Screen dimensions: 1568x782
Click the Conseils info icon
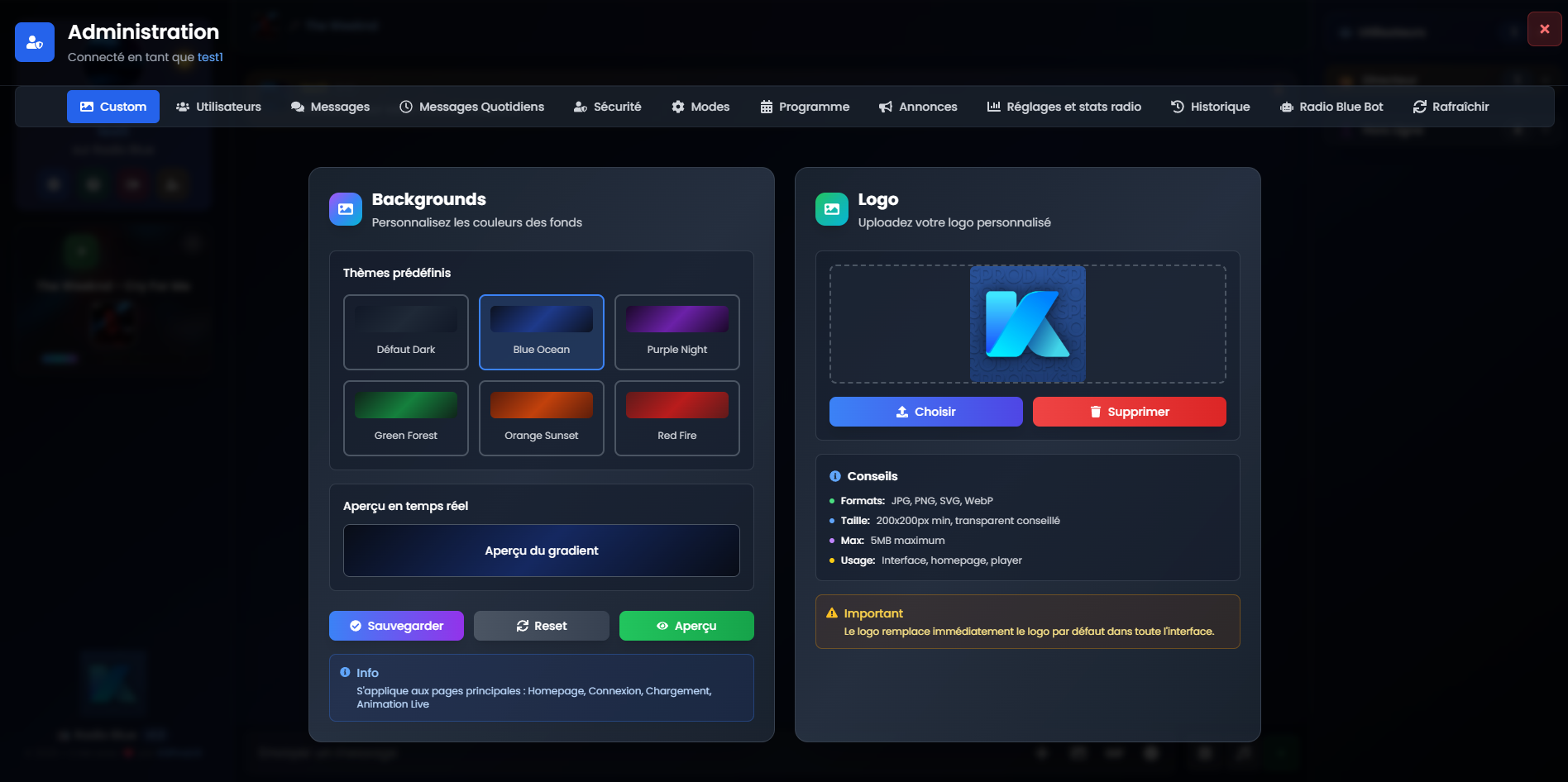pyautogui.click(x=835, y=476)
